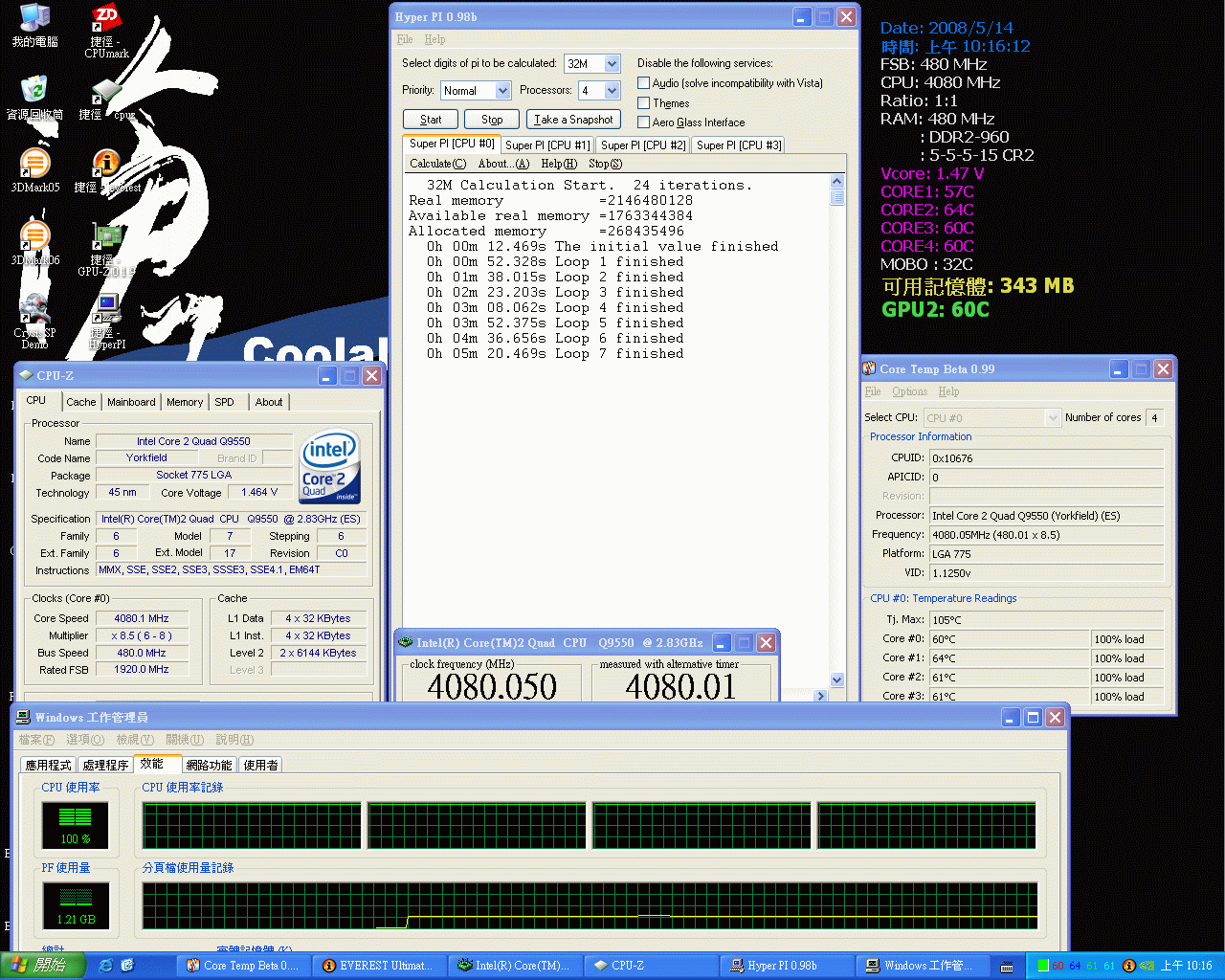1225x980 pixels.
Task: Open the Users tab in Task Manager
Action: (260, 765)
